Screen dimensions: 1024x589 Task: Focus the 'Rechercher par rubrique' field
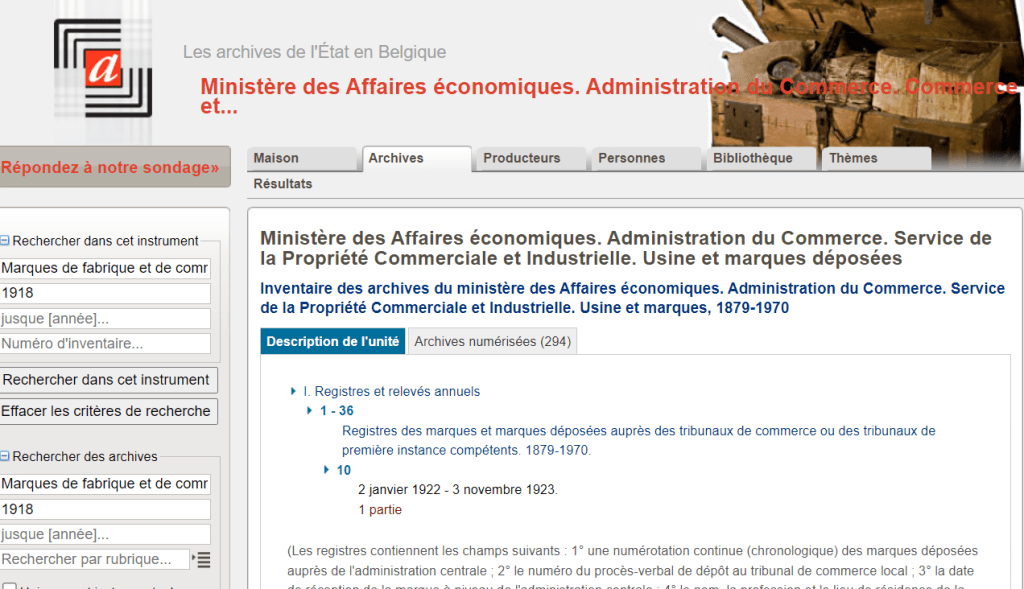pos(95,559)
